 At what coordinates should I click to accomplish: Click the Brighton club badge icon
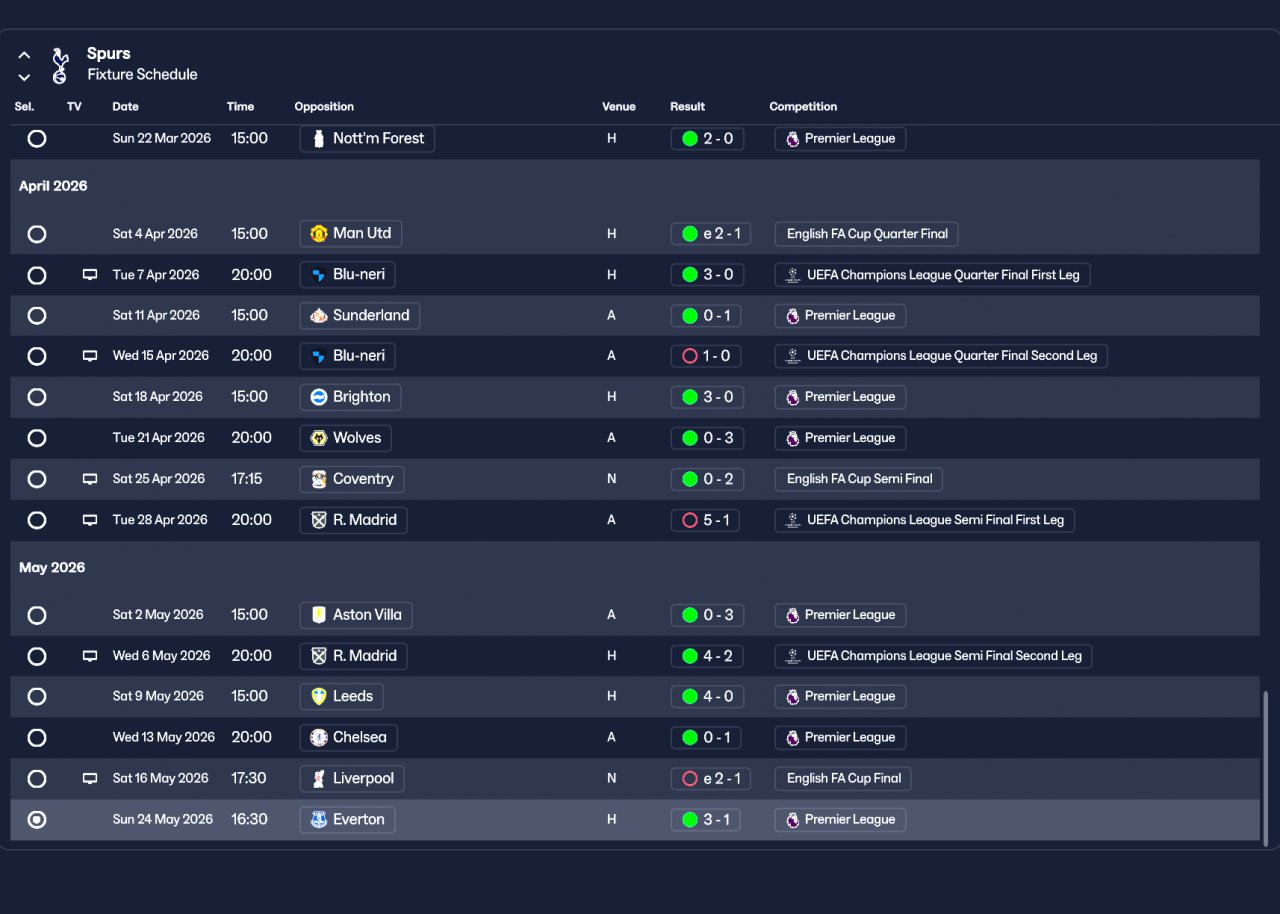319,397
